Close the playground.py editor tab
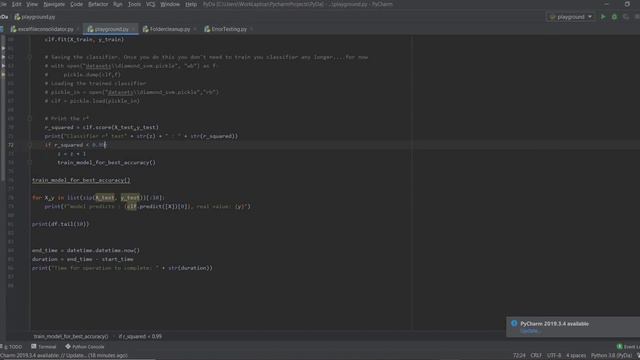Viewport: 640px width, 360px height. [133, 29]
